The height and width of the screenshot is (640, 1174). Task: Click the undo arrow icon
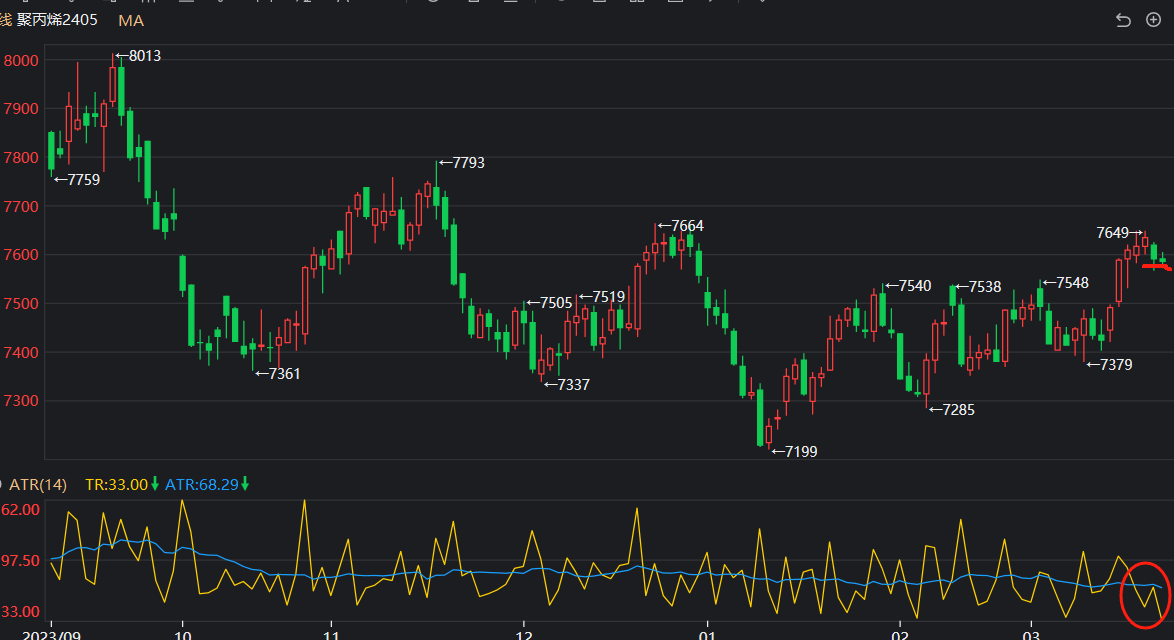point(1123,20)
